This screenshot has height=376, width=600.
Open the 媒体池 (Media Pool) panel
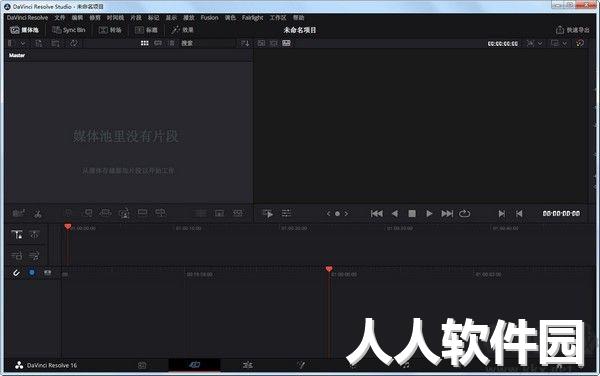pos(24,30)
